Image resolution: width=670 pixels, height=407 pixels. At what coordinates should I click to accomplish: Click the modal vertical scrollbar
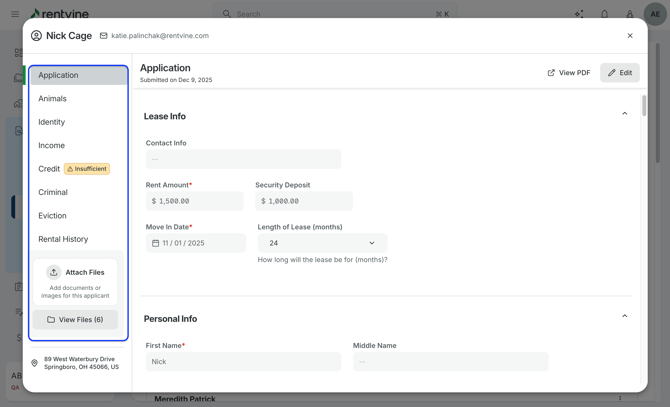[x=644, y=106]
